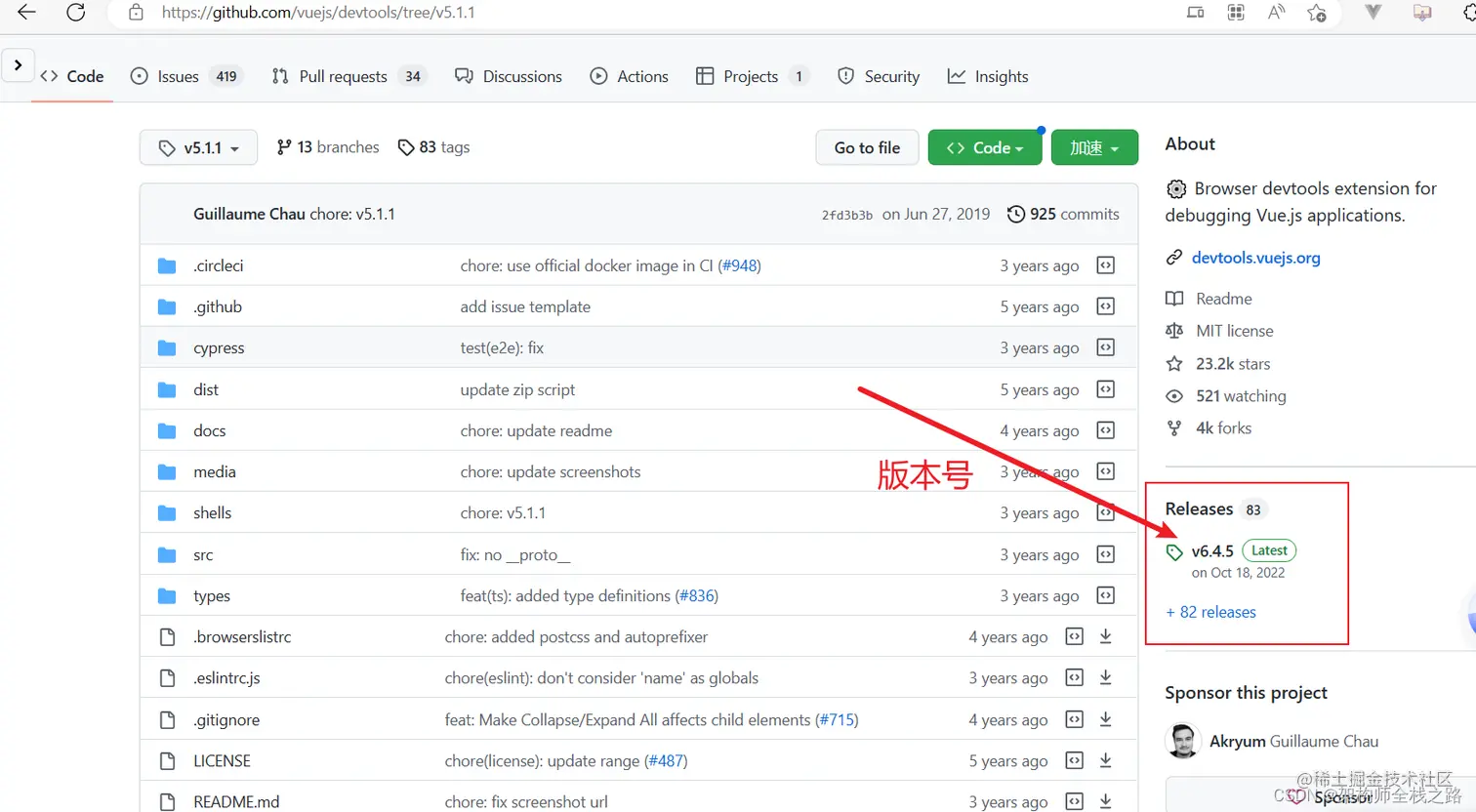Click the code view icon for .github row
The width and height of the screenshot is (1476, 812).
pyautogui.click(x=1105, y=306)
